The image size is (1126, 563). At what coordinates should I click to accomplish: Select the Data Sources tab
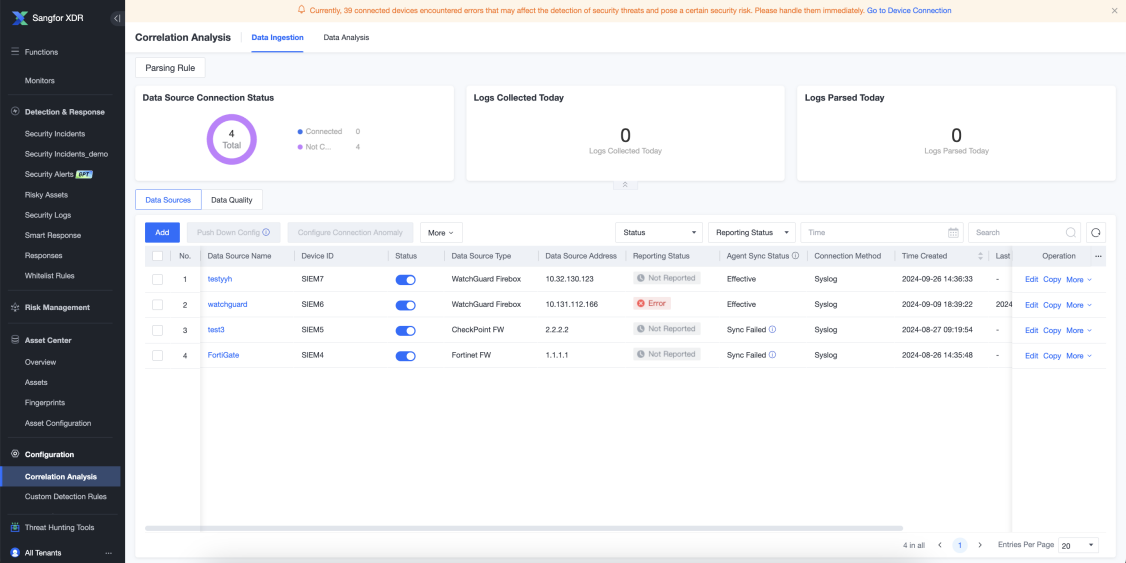168,200
